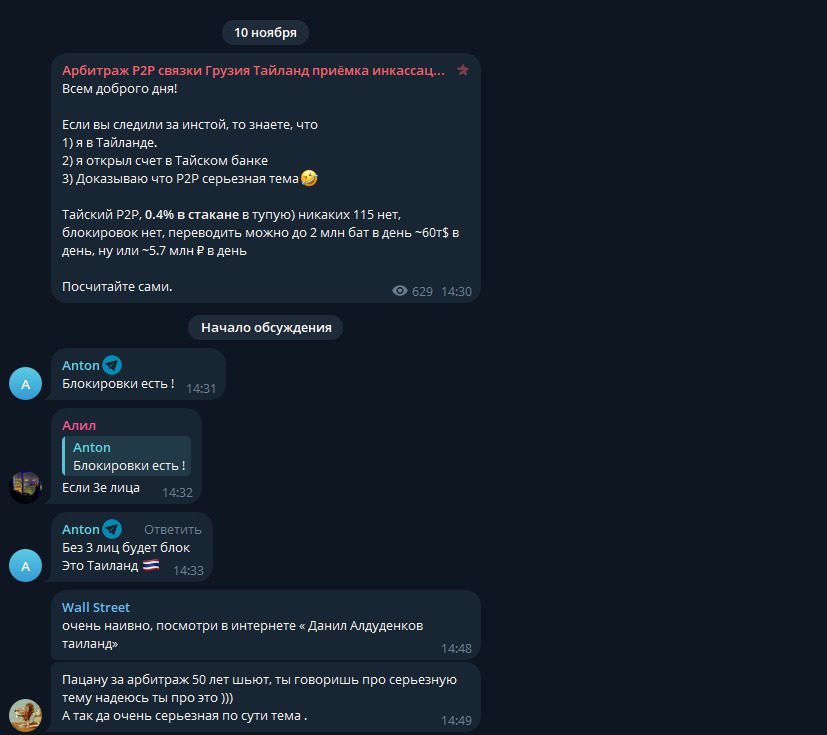Screen dimensions: 827x735
Task: Open Алил's night city avatar
Action: [25, 487]
